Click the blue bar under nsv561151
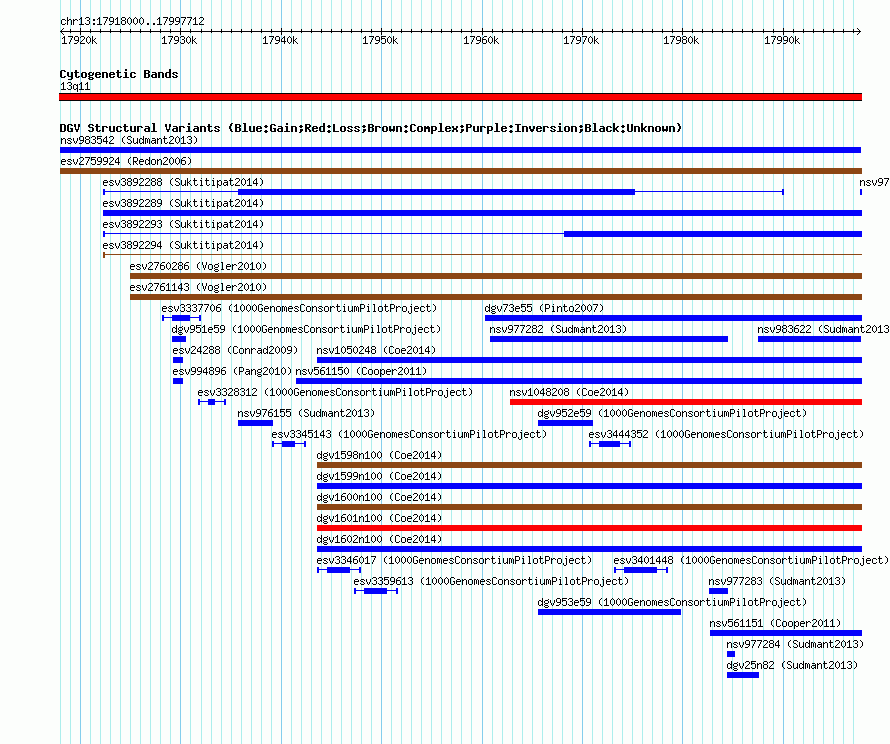The height and width of the screenshot is (744, 890). point(786,633)
